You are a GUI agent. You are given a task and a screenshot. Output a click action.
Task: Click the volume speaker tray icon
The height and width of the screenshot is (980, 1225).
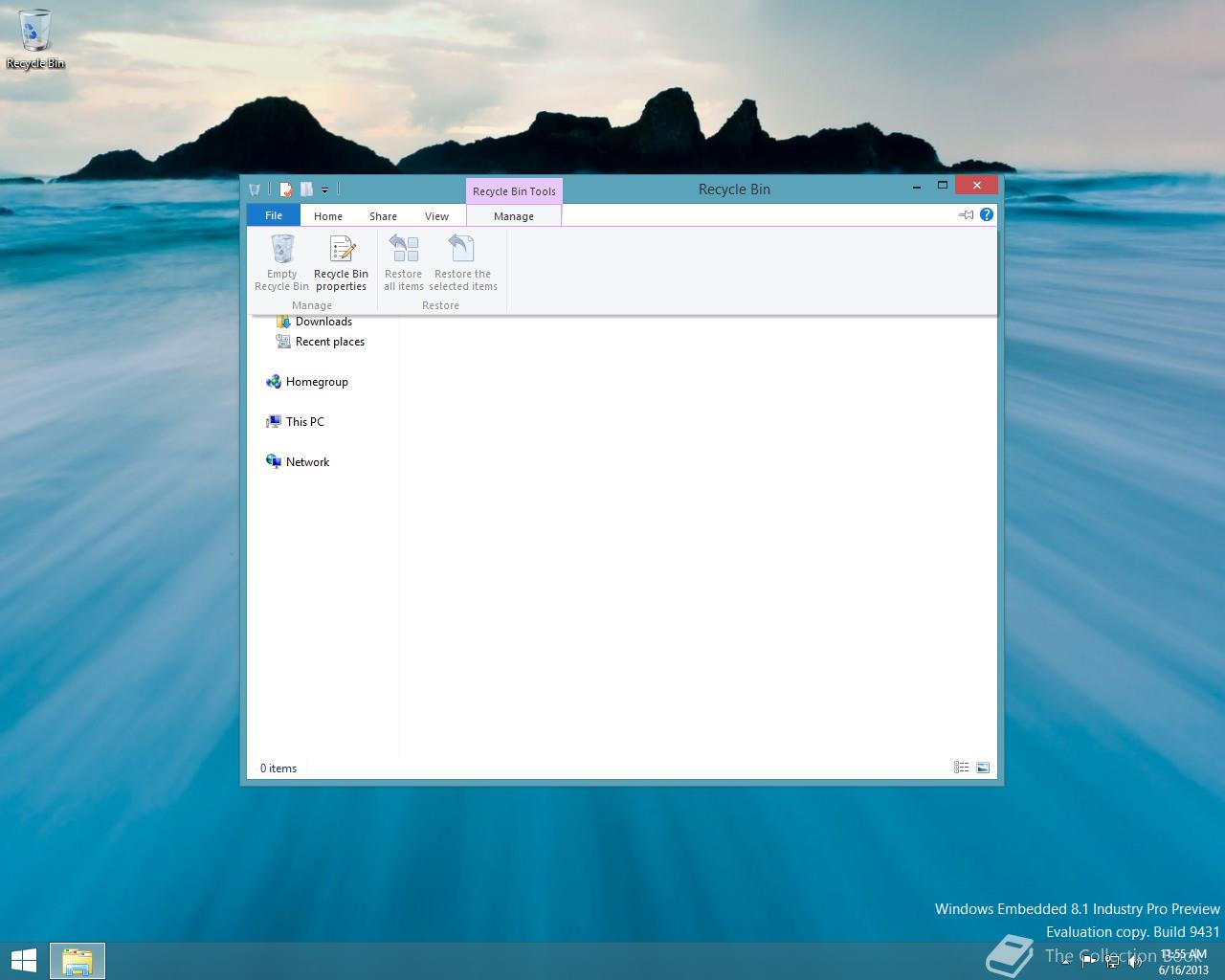1135,962
